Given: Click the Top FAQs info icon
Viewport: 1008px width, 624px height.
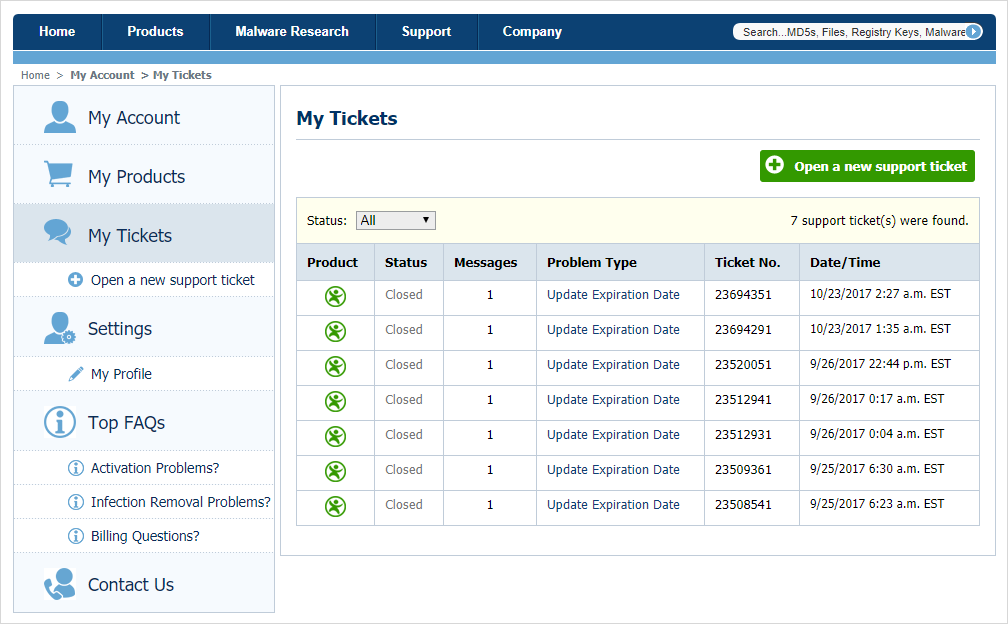Looking at the screenshot, I should pos(60,422).
